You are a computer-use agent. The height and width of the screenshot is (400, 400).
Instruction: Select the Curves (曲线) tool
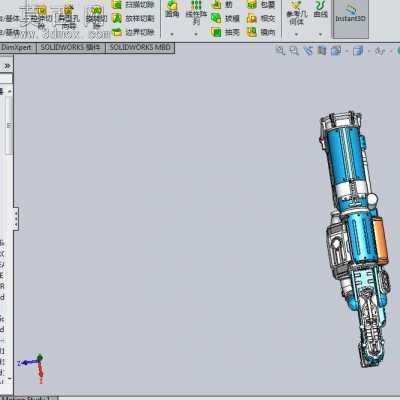pyautogui.click(x=321, y=9)
